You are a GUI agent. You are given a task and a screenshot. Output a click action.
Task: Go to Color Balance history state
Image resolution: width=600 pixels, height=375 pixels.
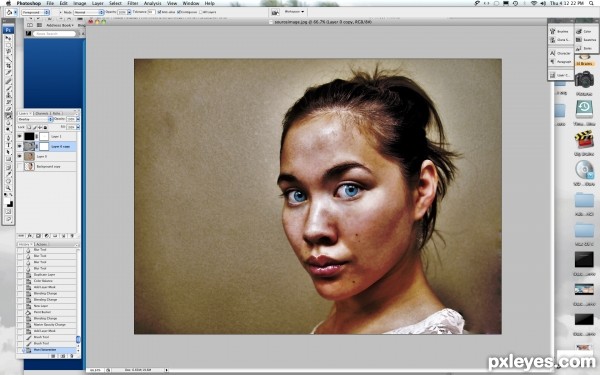[43, 281]
